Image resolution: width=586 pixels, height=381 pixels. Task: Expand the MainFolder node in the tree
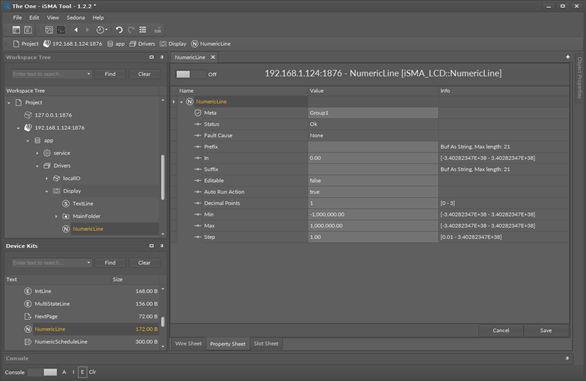(x=56, y=216)
